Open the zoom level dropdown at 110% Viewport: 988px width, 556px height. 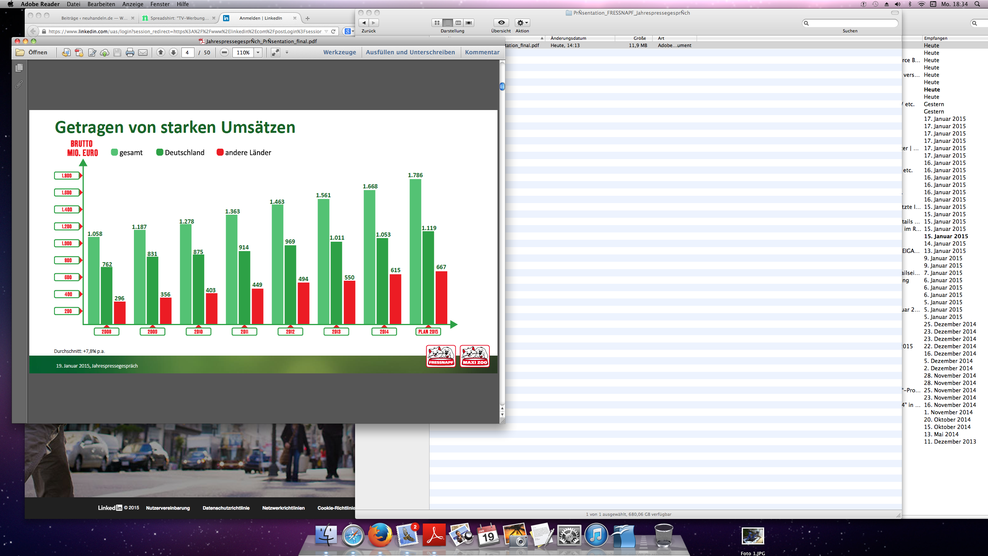[258, 52]
